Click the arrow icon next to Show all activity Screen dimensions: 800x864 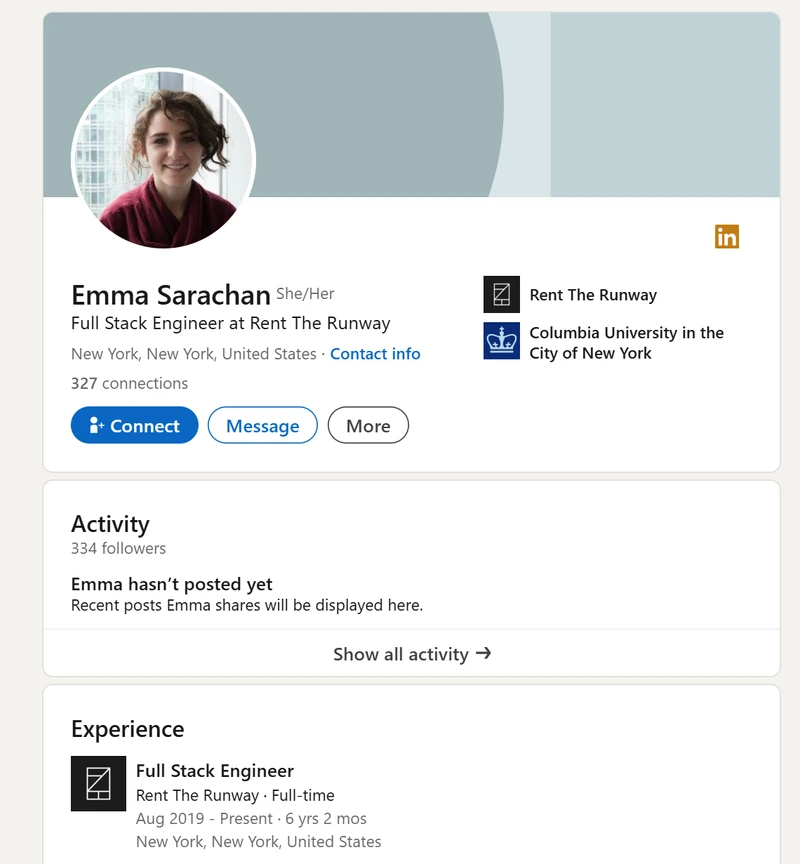(484, 653)
